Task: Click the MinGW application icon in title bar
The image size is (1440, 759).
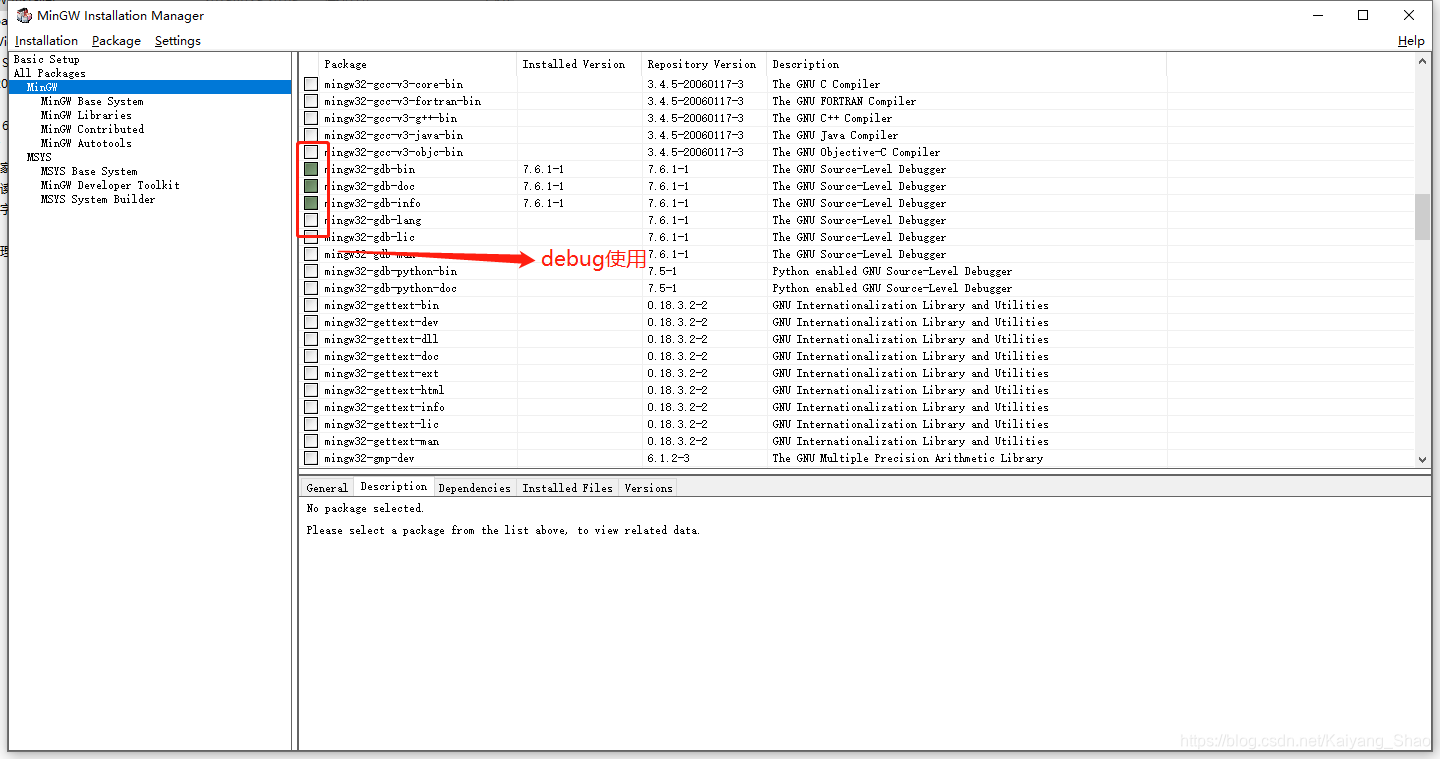Action: (x=24, y=15)
